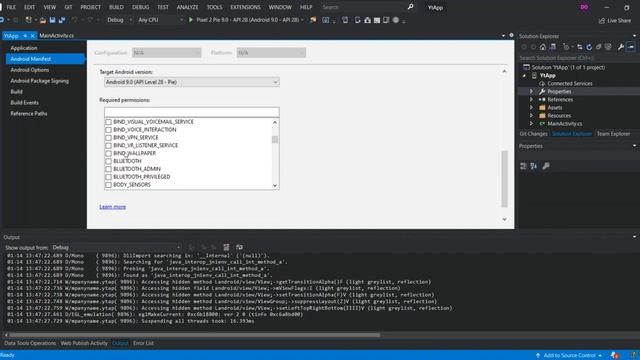Click the Clear All icon in Output toolbar
The image size is (640, 360).
pyautogui.click(x=226, y=247)
